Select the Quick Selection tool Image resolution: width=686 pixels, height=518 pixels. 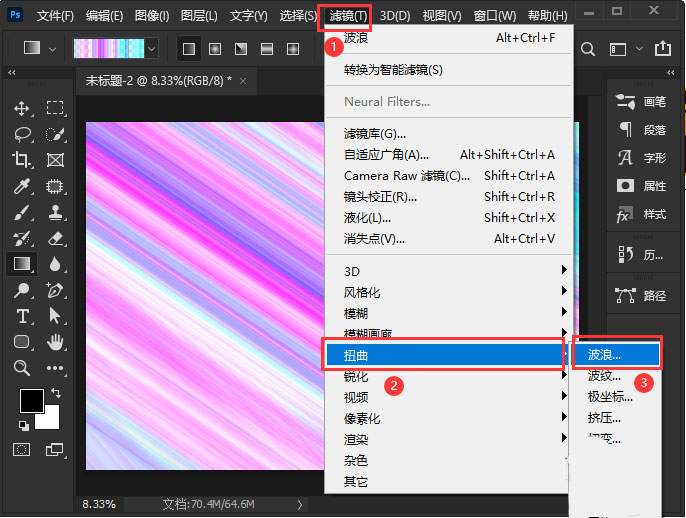point(55,134)
